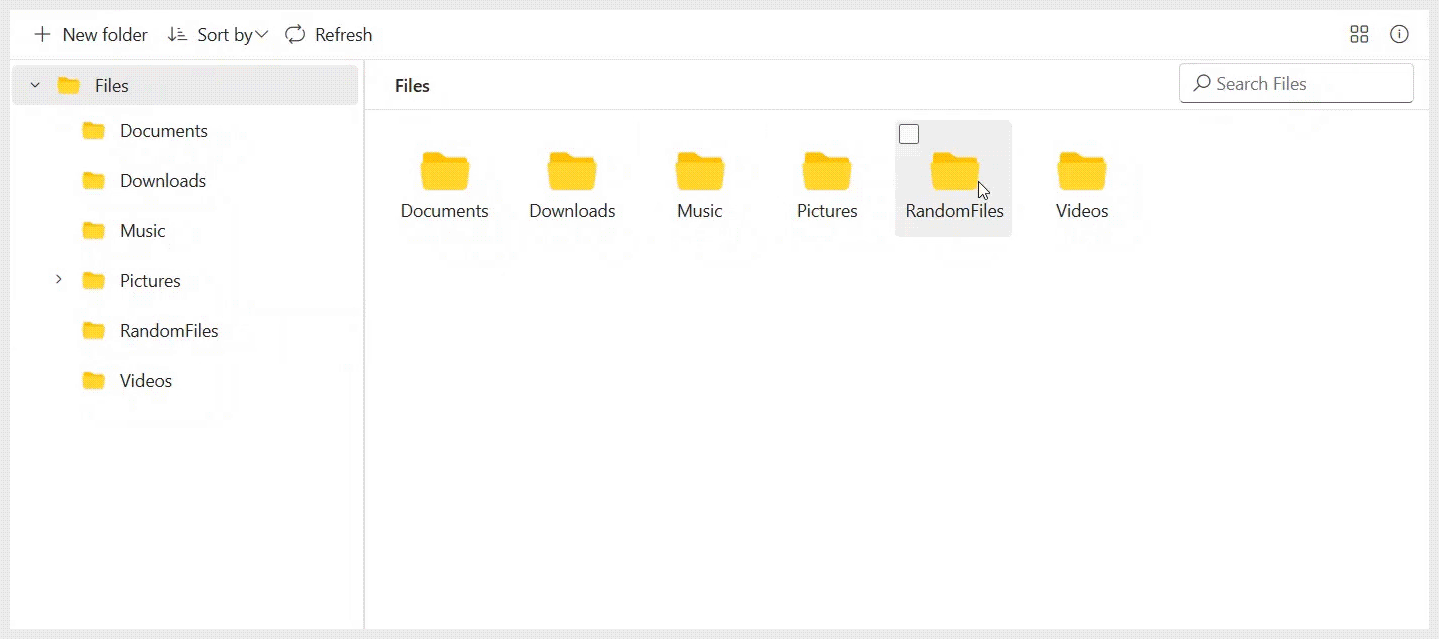Open the Videos folder icon in grid
The height and width of the screenshot is (639, 1439).
1082,172
